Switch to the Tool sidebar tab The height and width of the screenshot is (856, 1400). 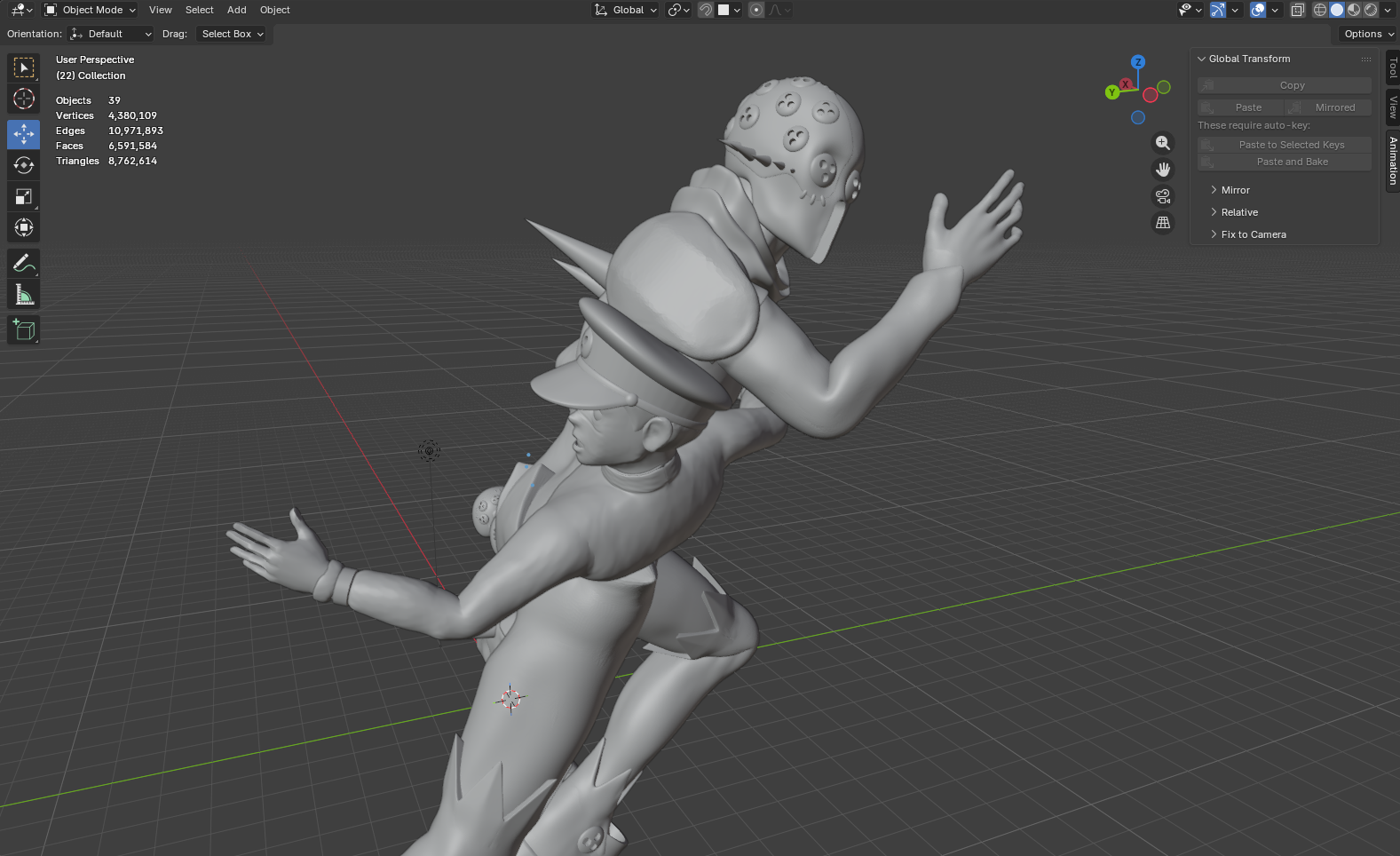pos(1393,67)
